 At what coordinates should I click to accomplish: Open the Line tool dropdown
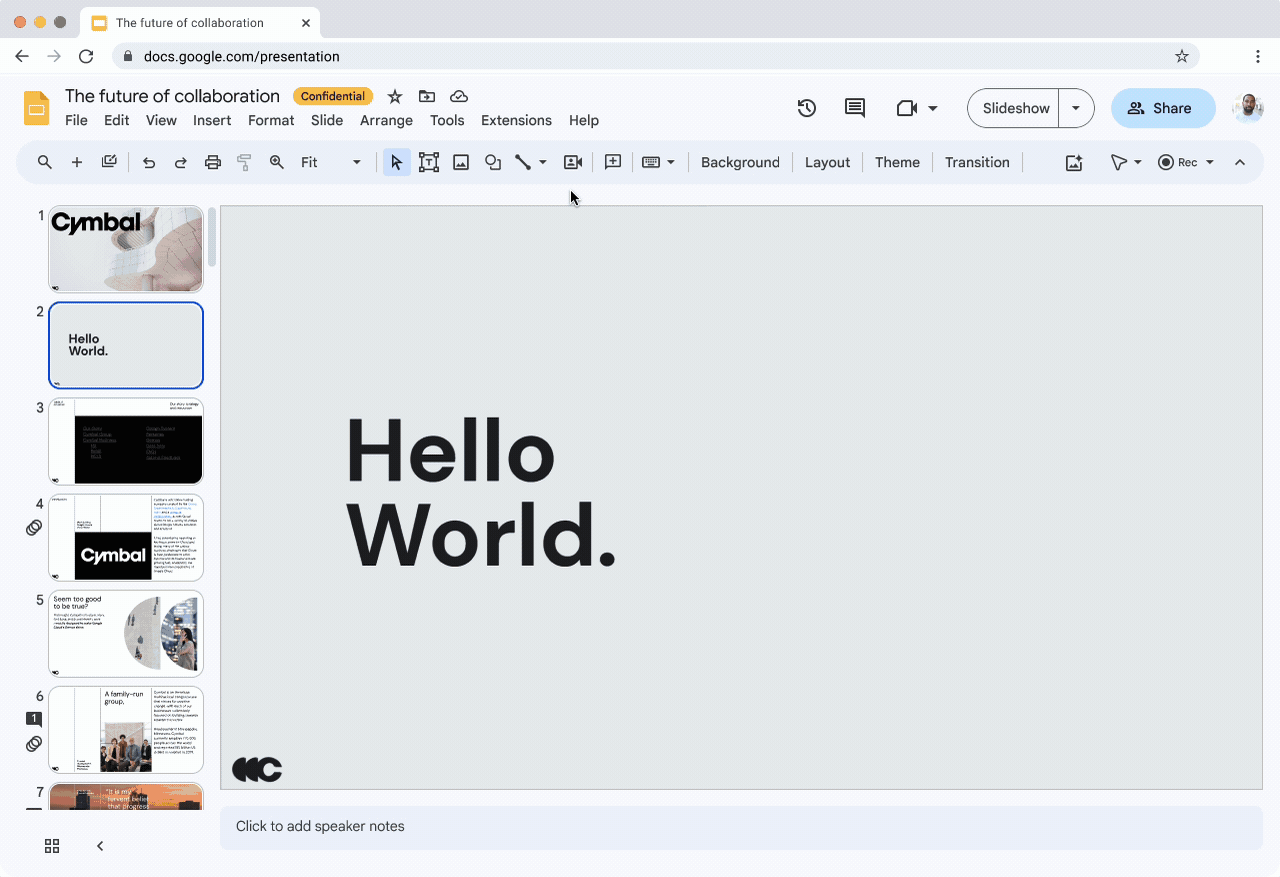pos(543,161)
